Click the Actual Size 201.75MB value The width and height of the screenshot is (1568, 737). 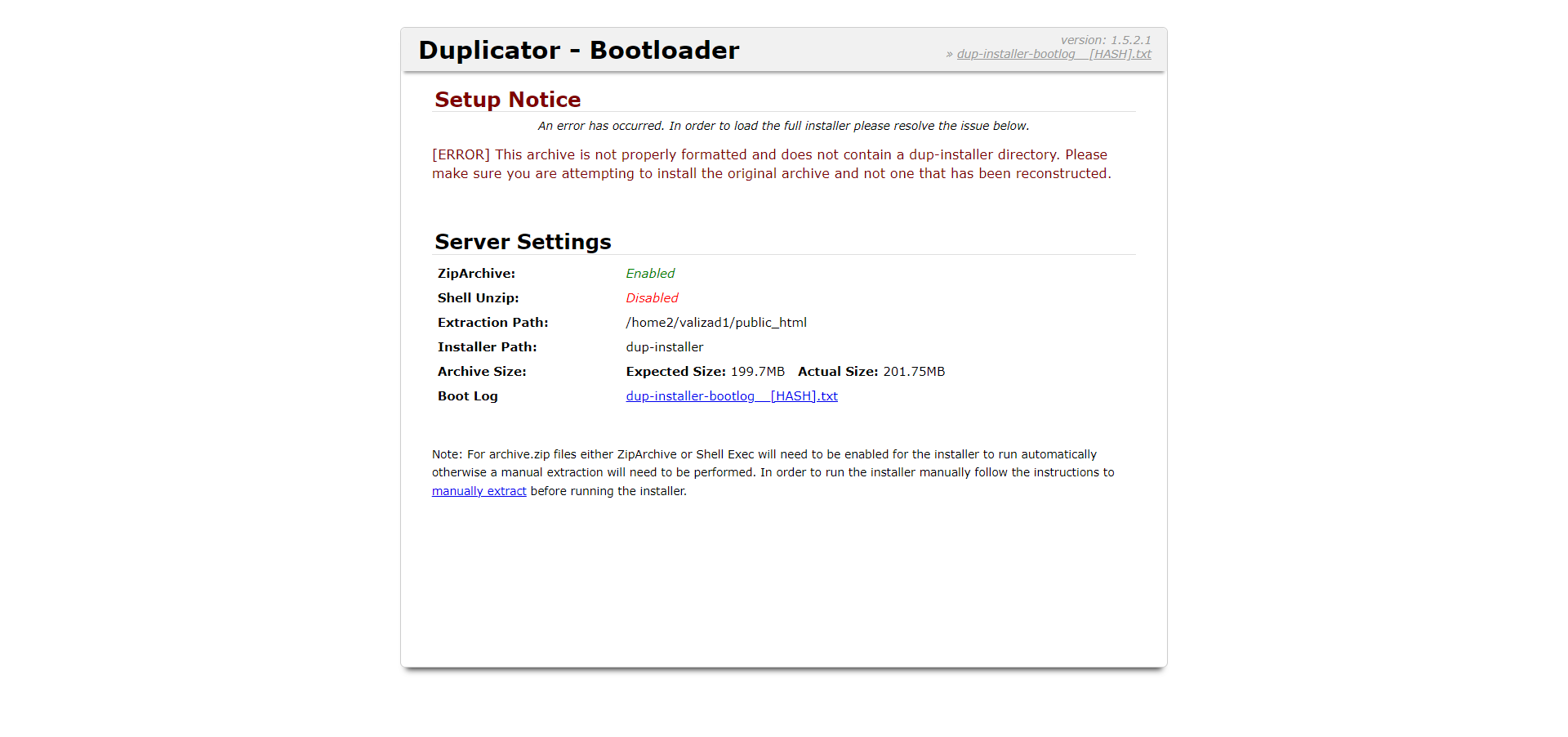coord(913,372)
